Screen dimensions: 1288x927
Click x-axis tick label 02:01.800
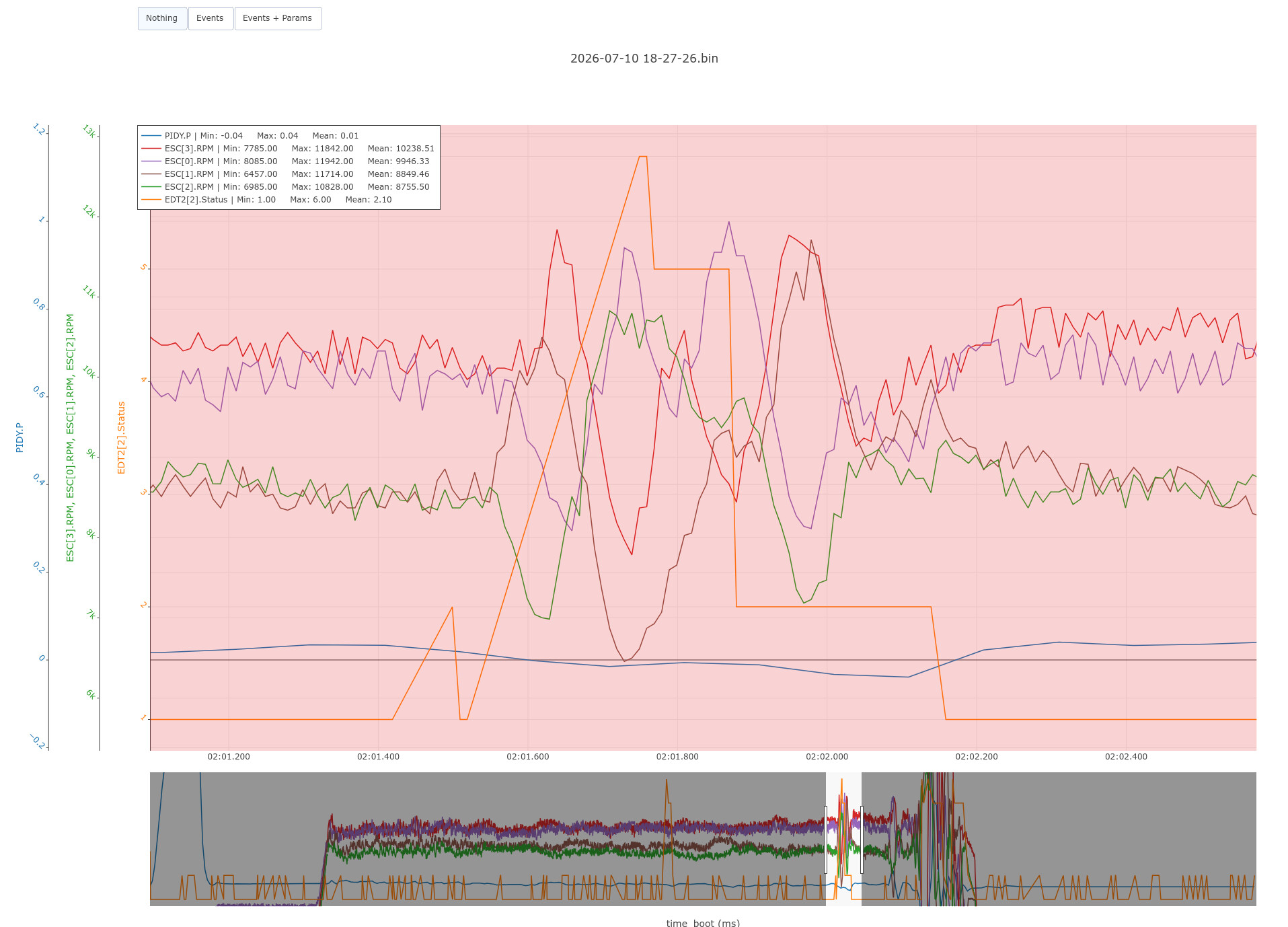click(x=677, y=757)
